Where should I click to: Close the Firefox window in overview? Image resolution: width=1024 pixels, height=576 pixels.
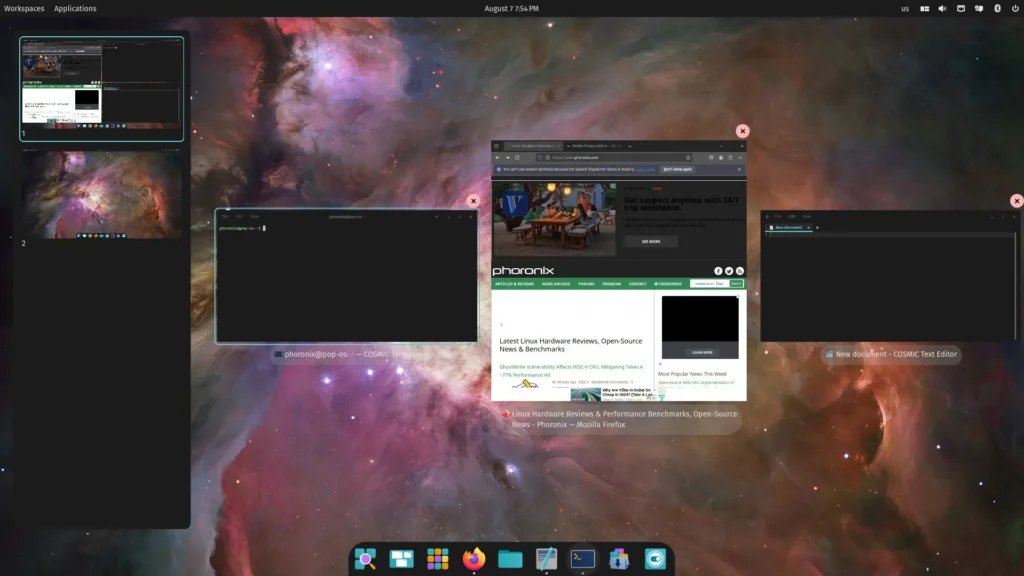pos(743,131)
